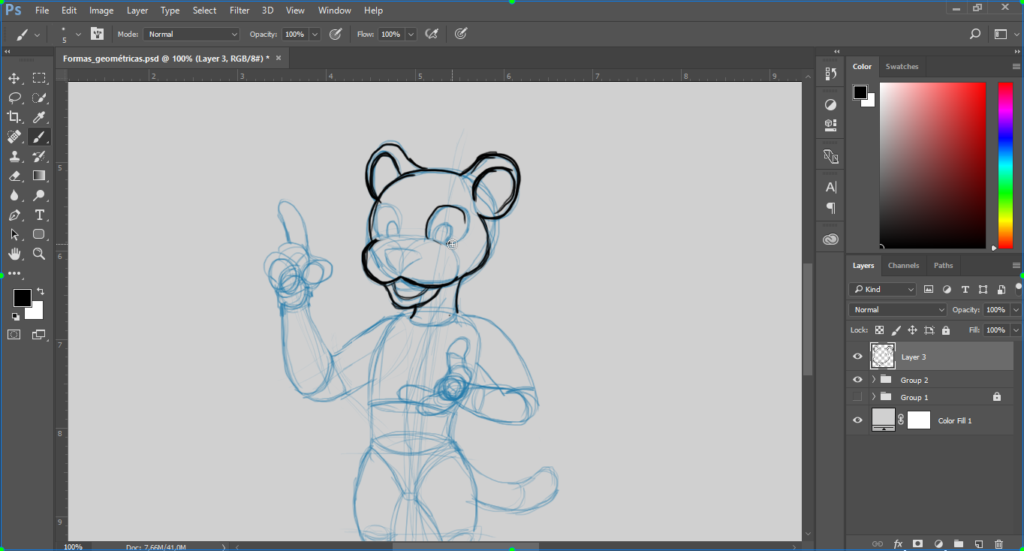Select the Quick Selection tool
Screen dimensions: 1024x551
[x=39, y=98]
